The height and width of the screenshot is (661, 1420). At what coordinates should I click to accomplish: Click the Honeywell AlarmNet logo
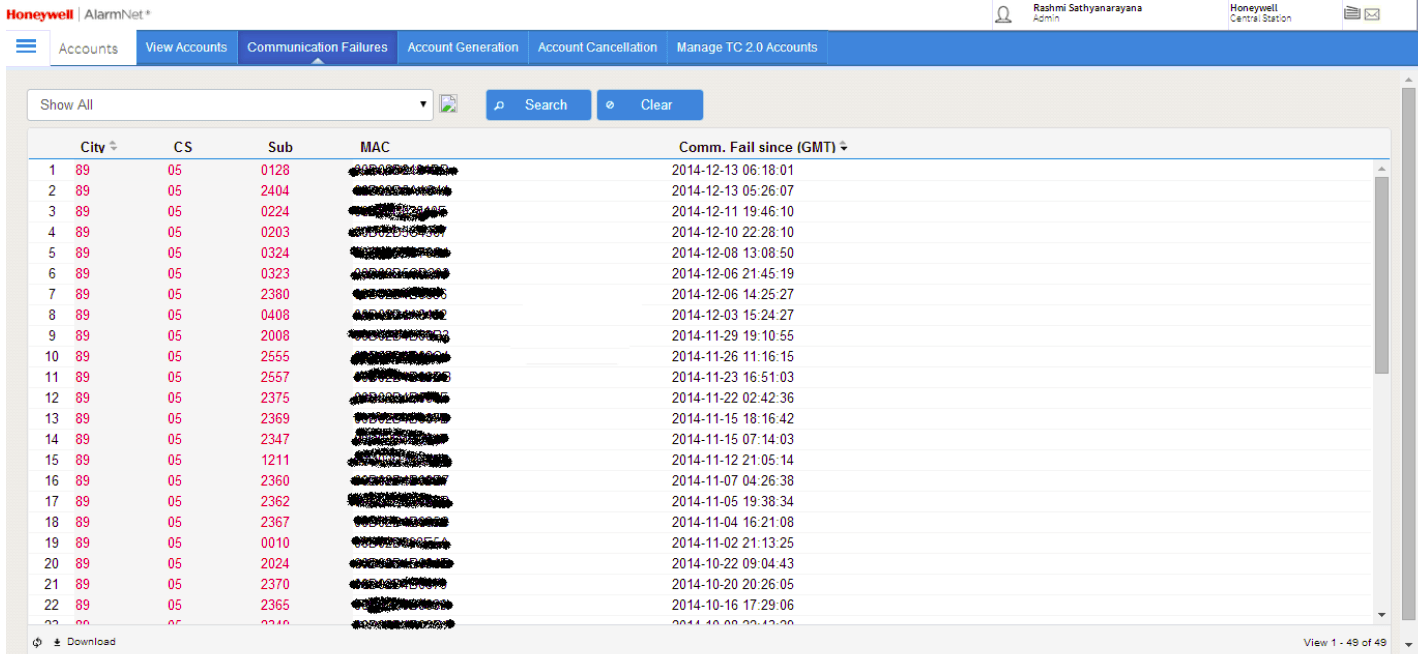click(79, 14)
